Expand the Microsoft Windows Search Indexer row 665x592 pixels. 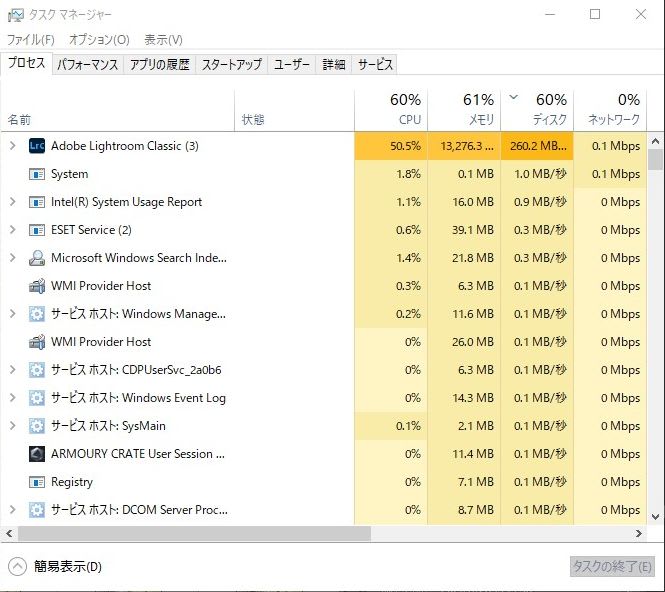coord(12,258)
